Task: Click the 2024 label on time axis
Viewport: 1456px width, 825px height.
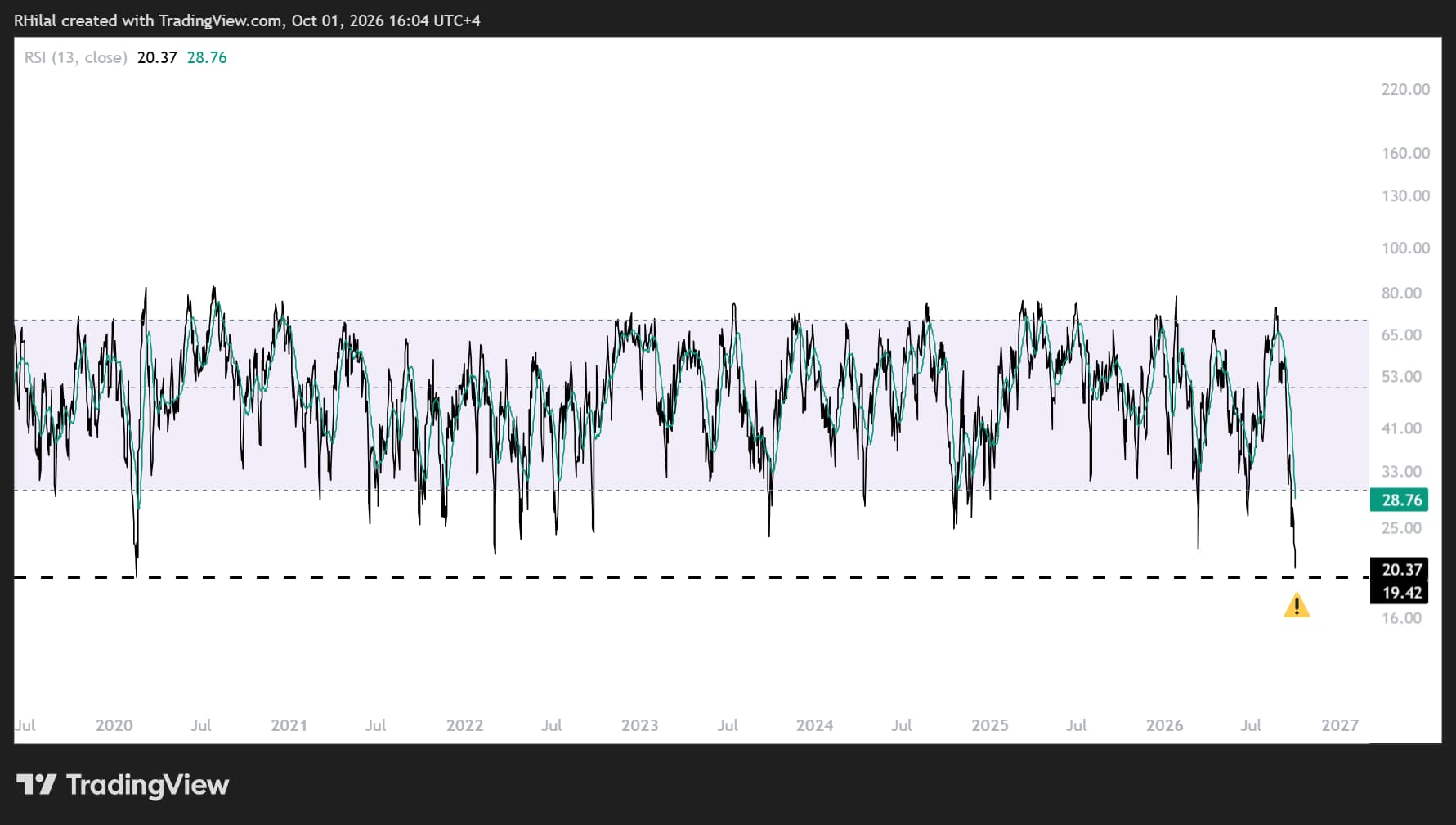Action: 814,725
